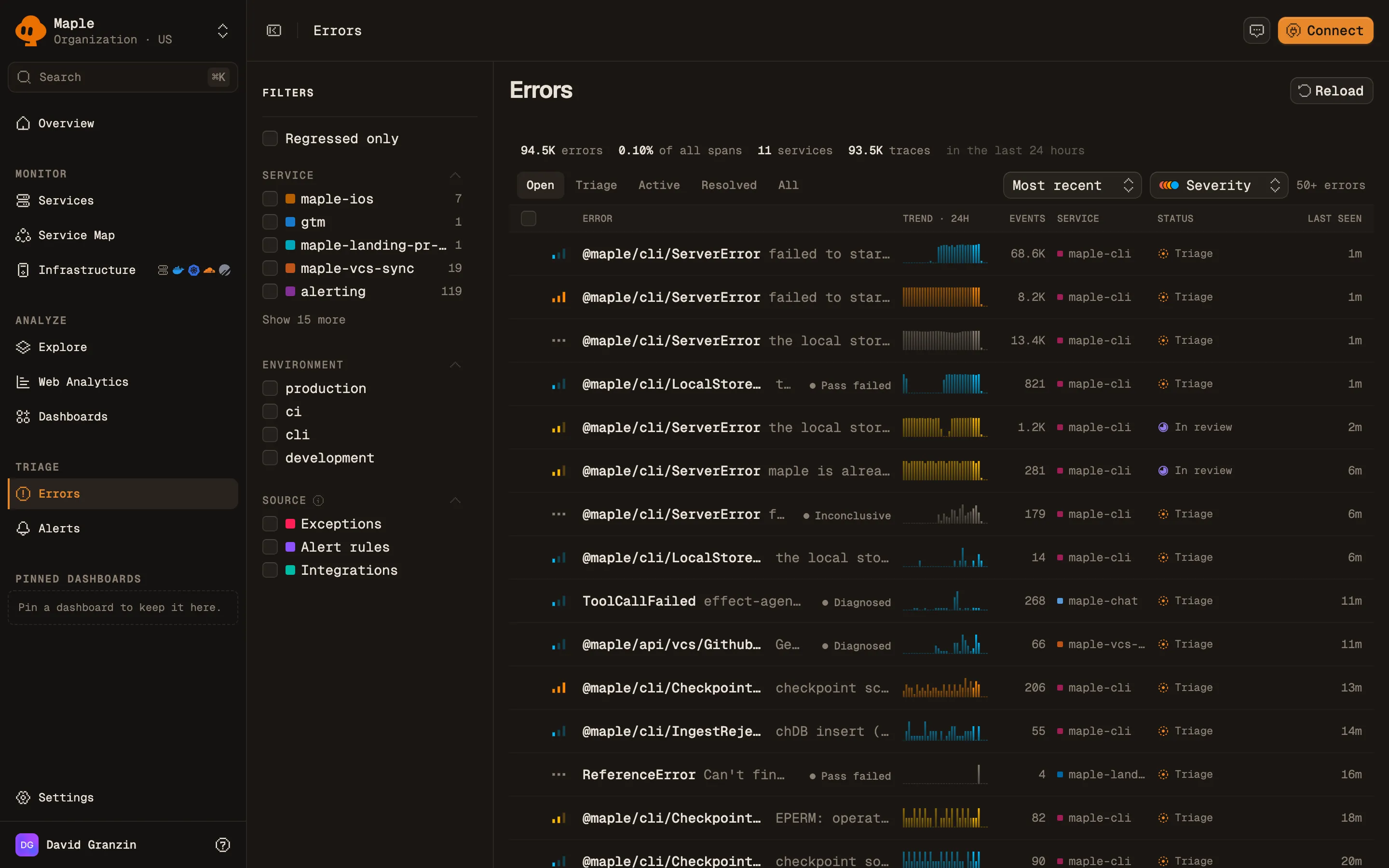
Task: Check the gtm service filter
Action: [270, 222]
